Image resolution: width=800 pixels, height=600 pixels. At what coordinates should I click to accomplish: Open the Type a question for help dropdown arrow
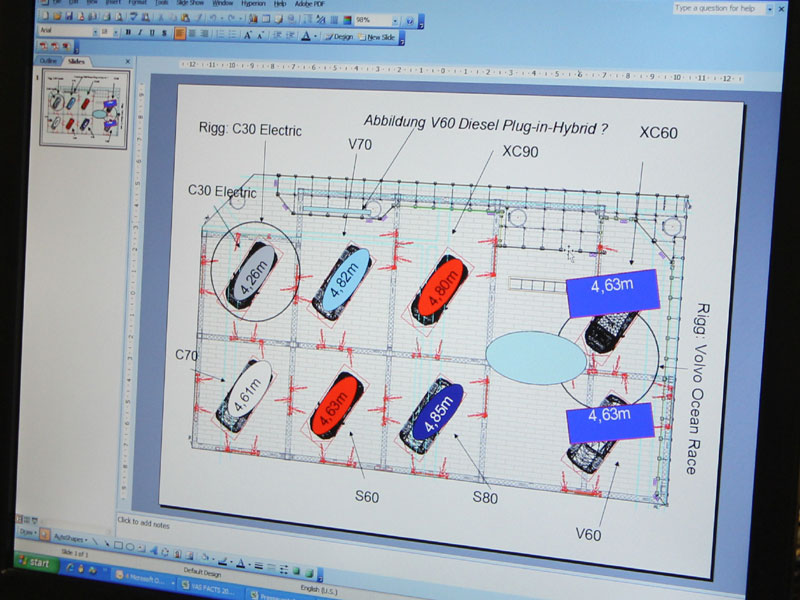click(769, 9)
